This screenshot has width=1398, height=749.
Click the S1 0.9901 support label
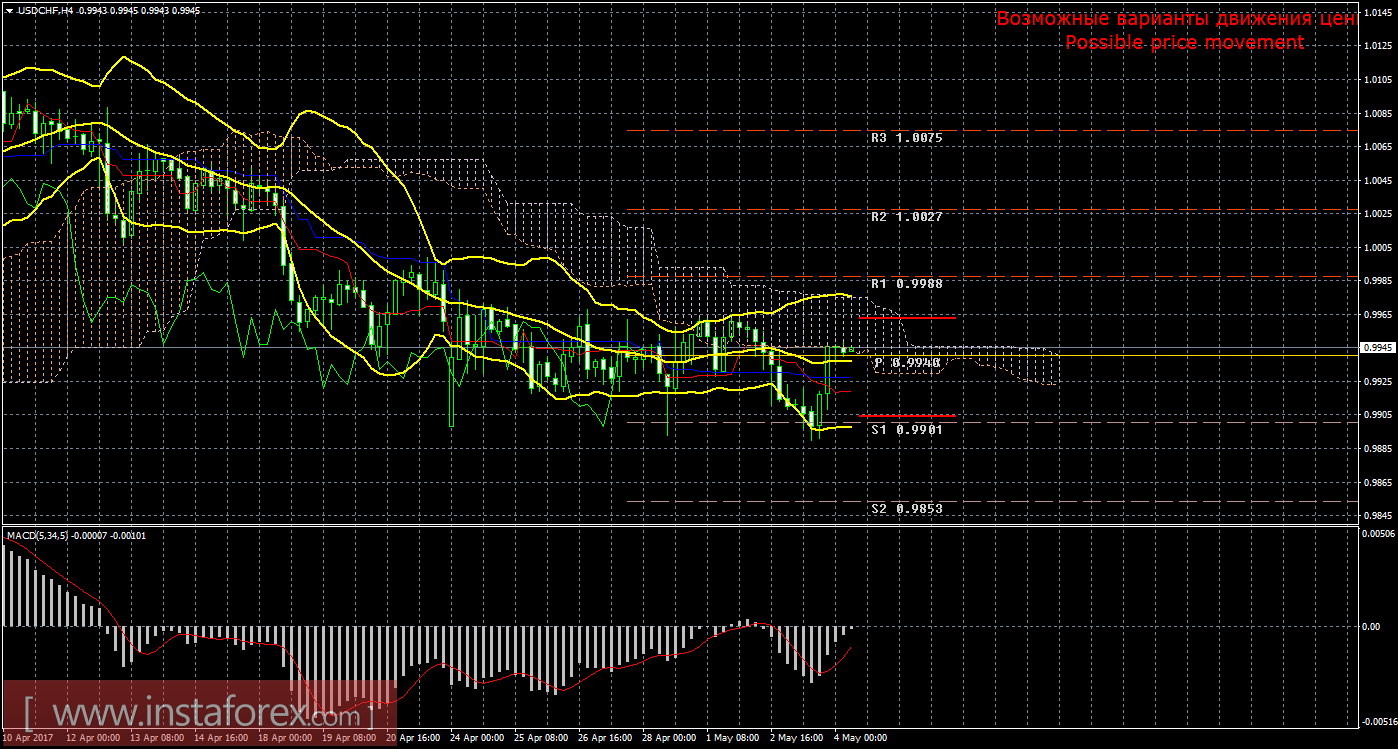[906, 429]
